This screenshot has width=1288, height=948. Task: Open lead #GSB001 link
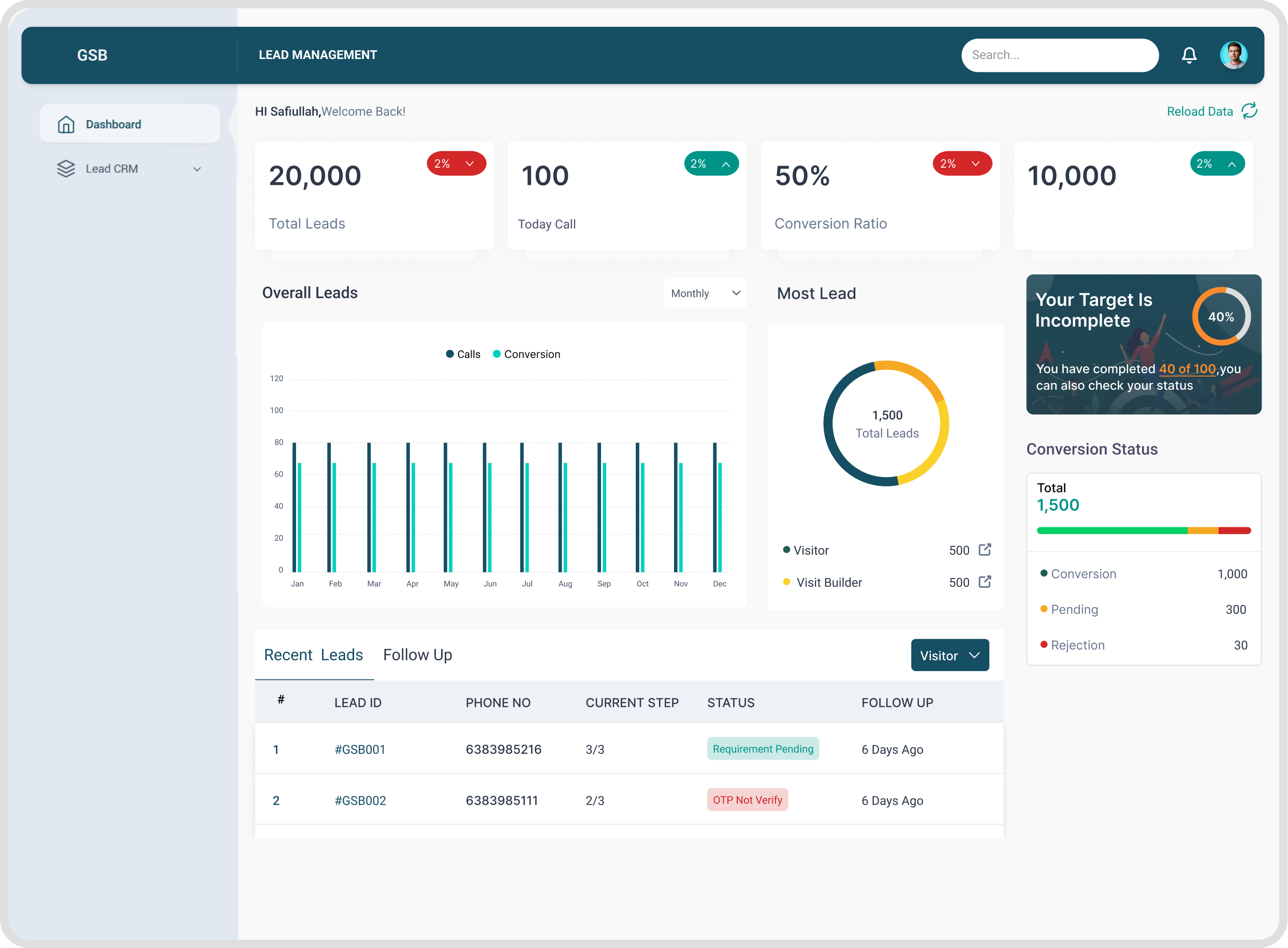360,749
